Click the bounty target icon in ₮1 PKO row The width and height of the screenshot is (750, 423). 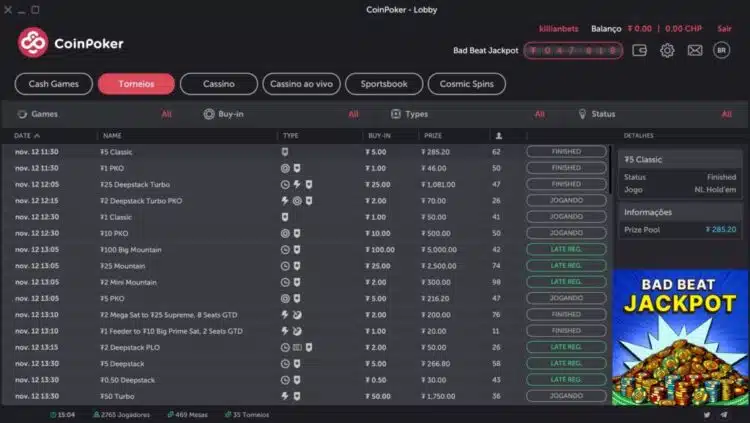285,168
